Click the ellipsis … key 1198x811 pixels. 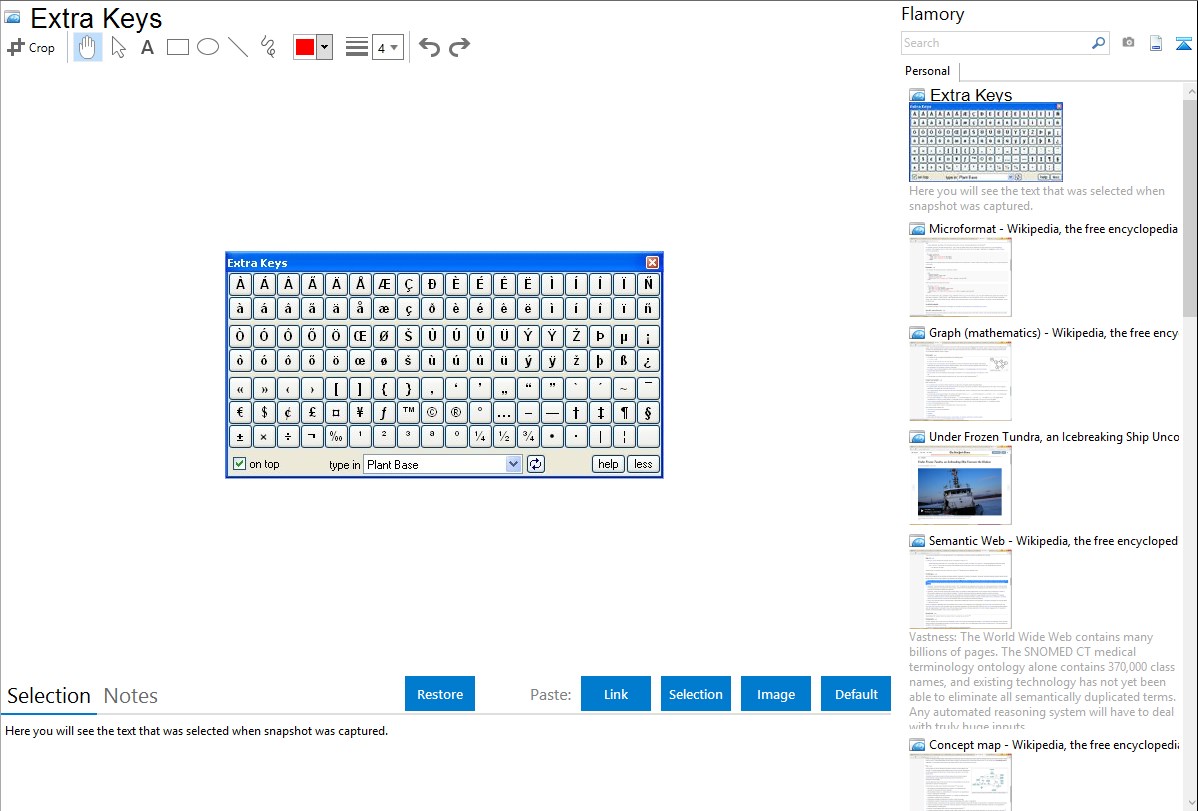coord(504,413)
